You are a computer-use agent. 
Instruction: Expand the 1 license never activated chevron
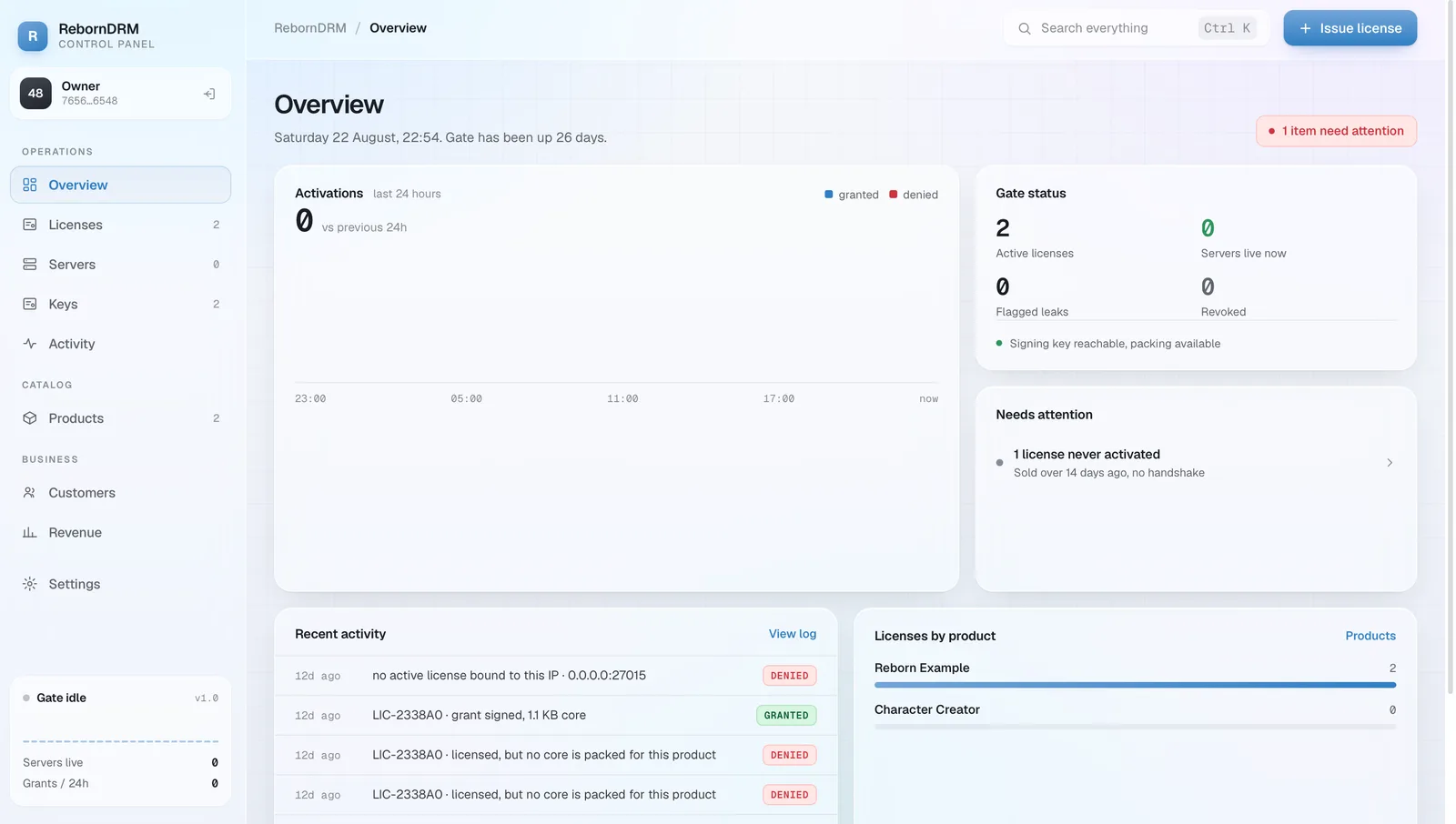click(1390, 463)
